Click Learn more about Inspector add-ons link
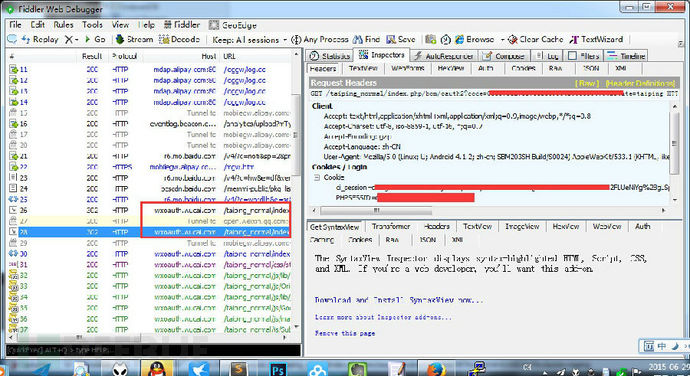690x376 pixels. pos(383,317)
